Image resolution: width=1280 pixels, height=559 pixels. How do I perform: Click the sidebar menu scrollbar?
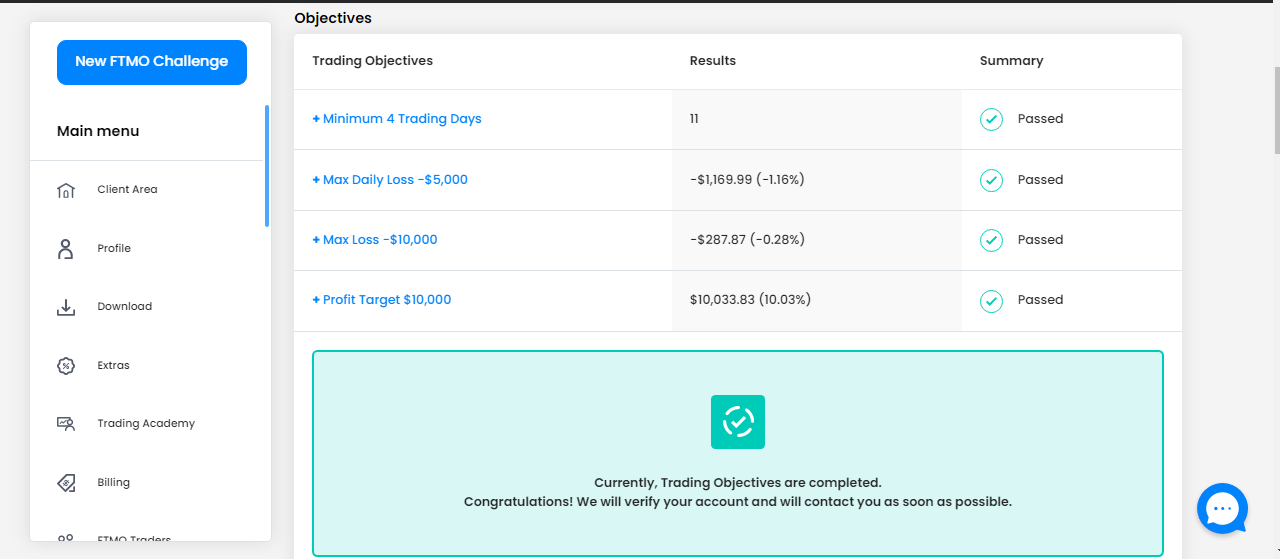(x=267, y=166)
